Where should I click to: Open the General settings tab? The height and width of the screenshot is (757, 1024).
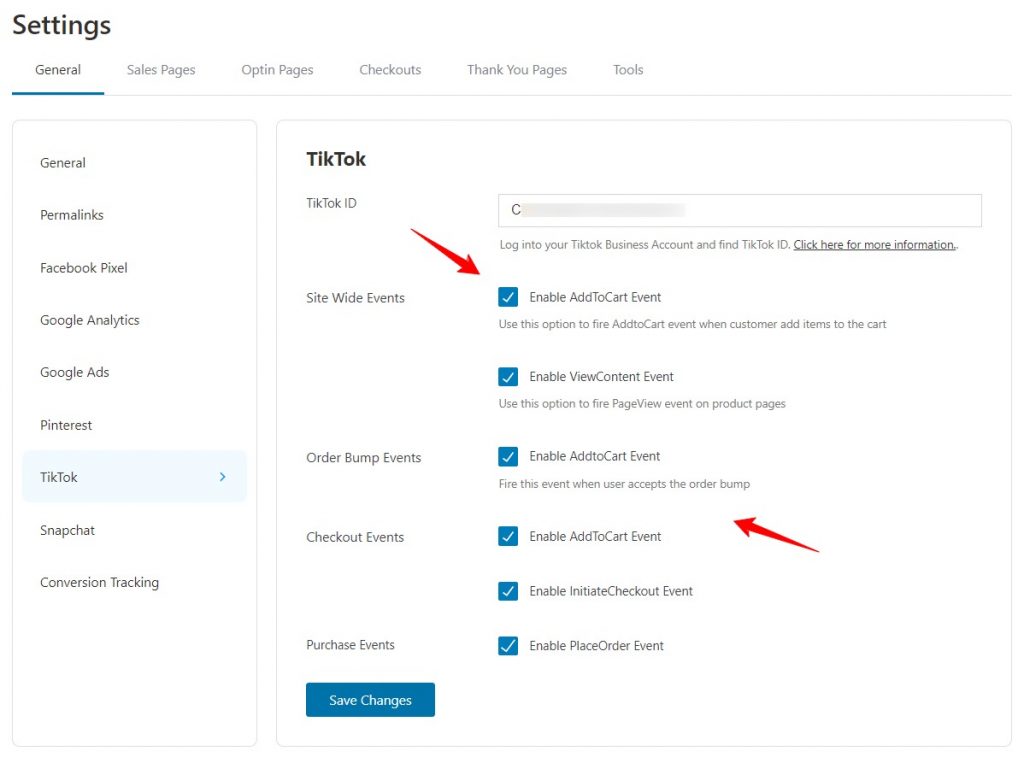pyautogui.click(x=58, y=70)
